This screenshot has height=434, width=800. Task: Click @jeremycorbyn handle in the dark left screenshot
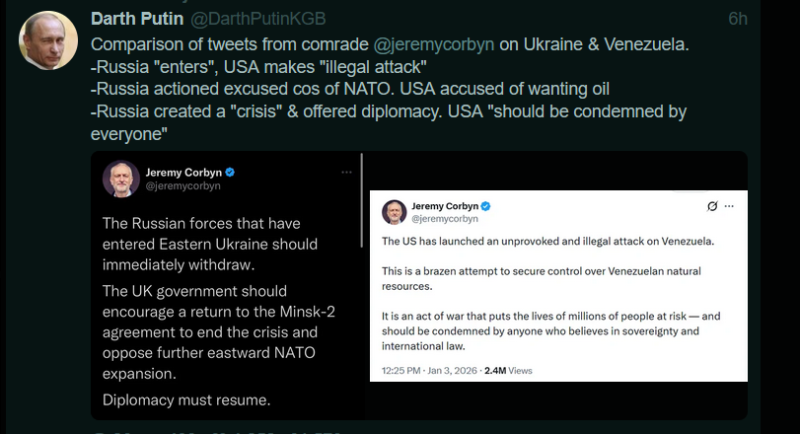coord(182,186)
